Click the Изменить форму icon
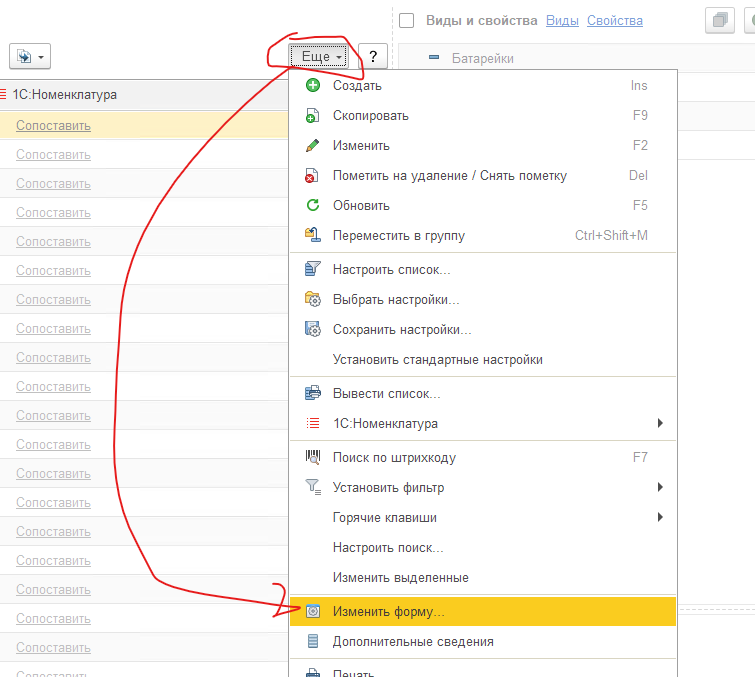The image size is (755, 677). pos(312,611)
